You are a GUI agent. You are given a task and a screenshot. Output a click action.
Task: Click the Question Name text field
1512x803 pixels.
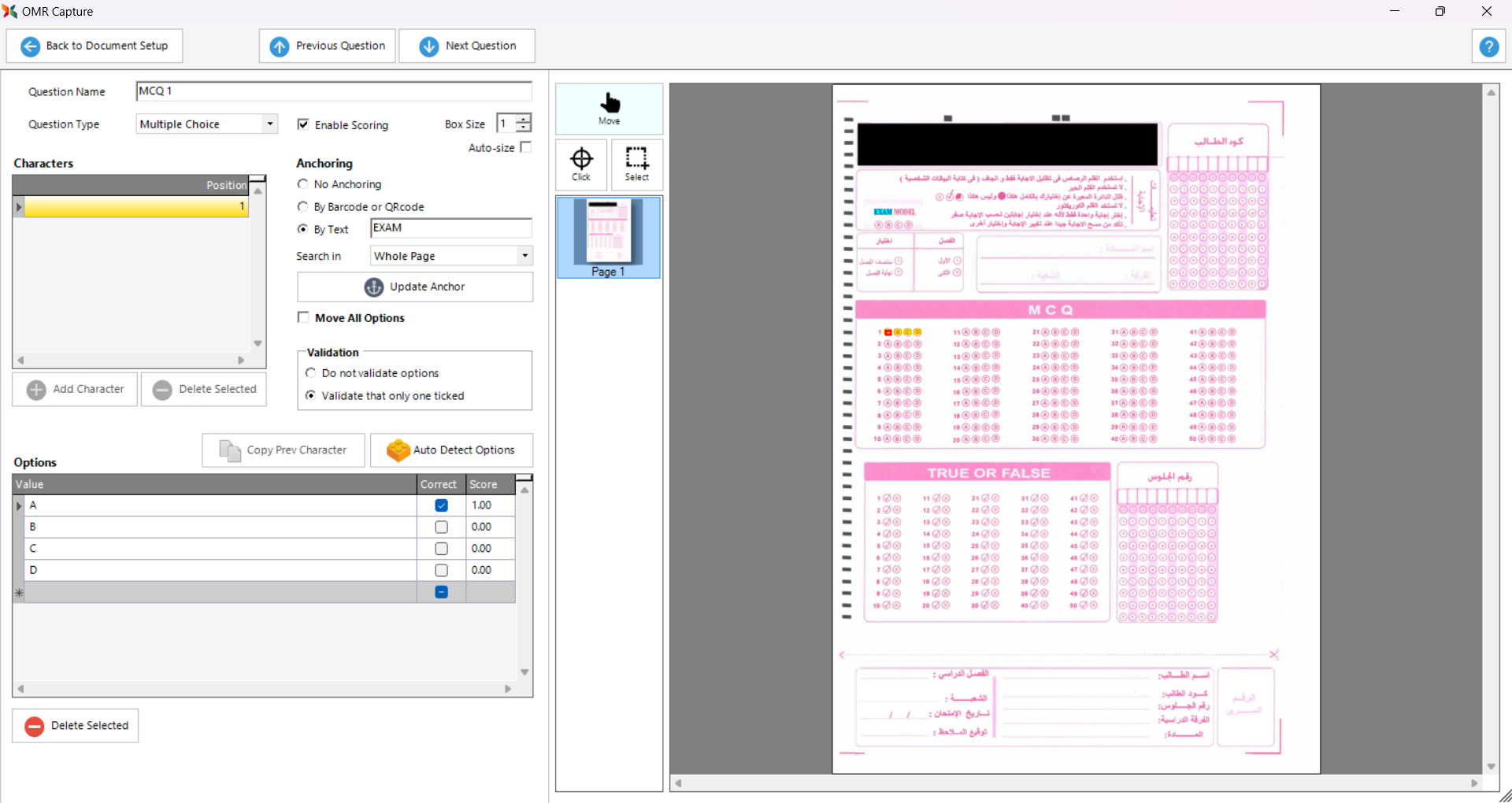tap(334, 91)
